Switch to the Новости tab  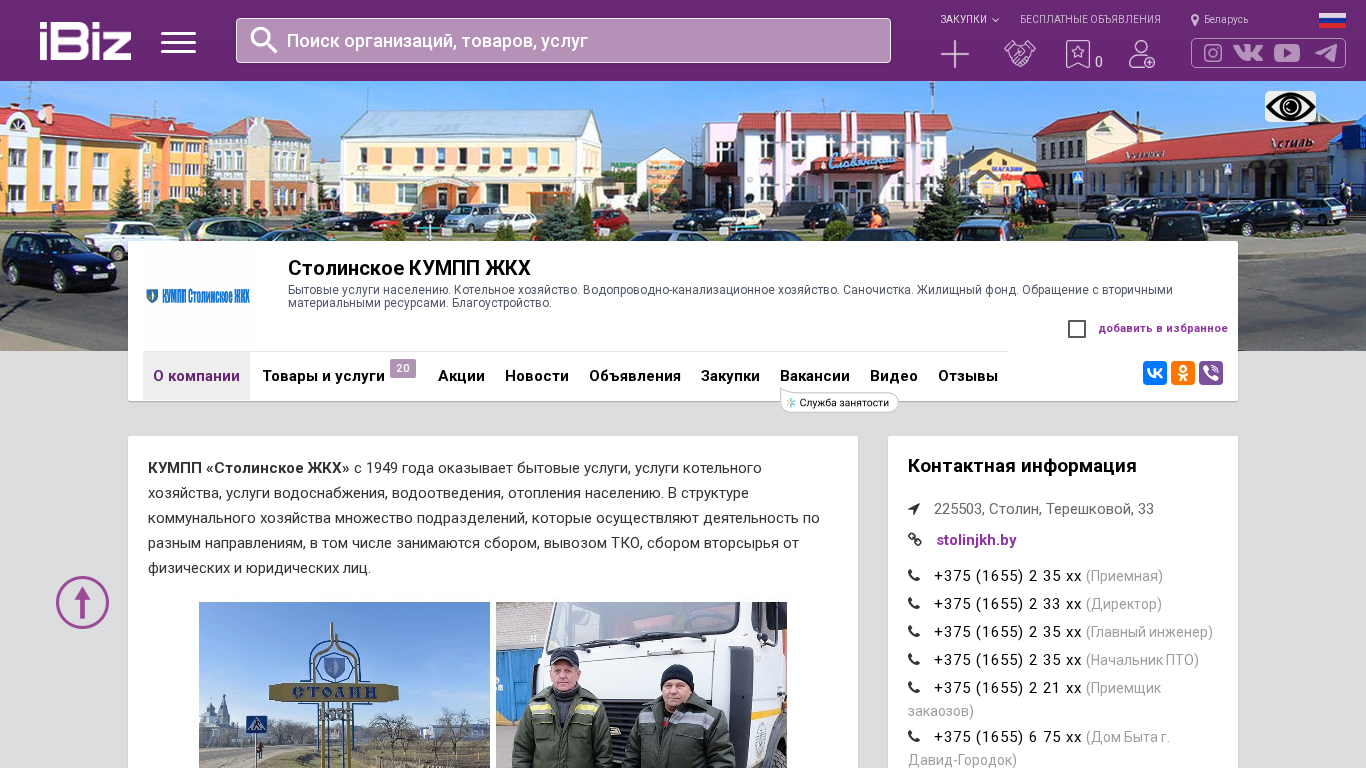[537, 376]
